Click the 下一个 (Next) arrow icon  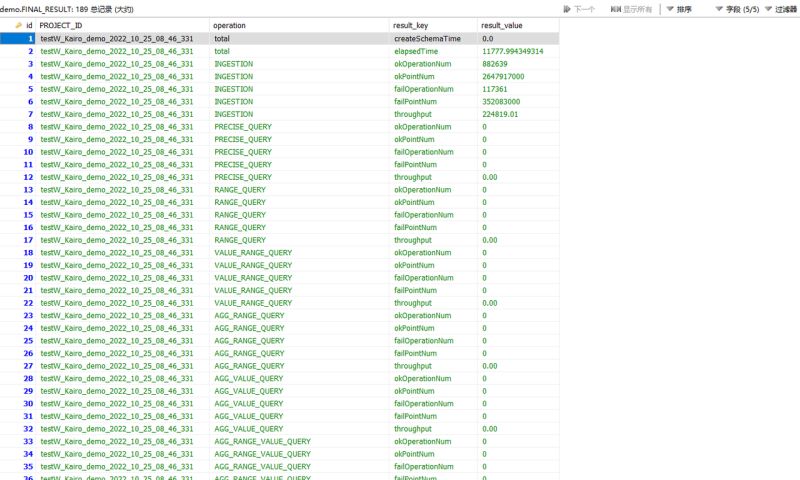pyautogui.click(x=567, y=9)
